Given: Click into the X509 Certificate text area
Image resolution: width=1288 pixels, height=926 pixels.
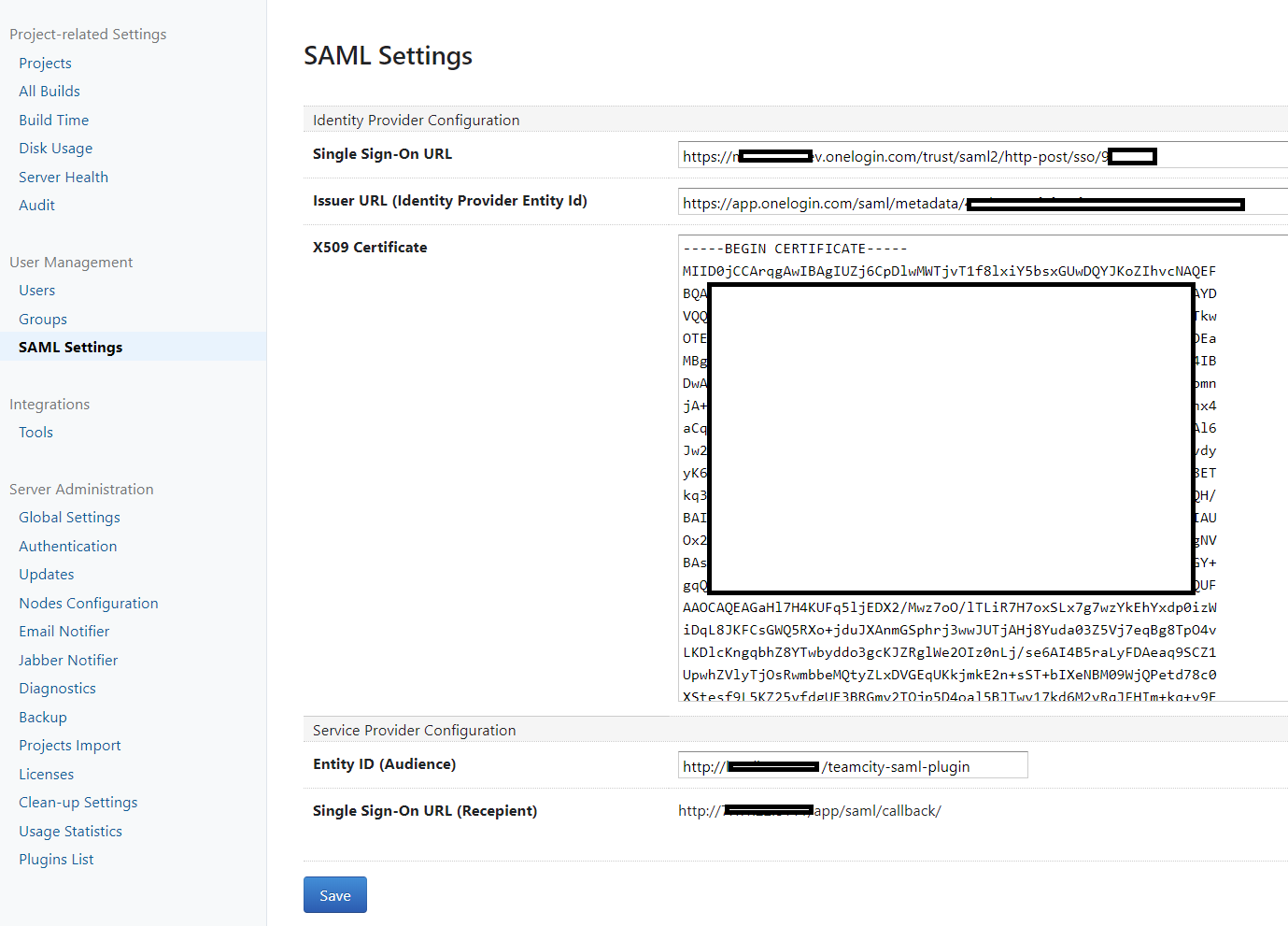Looking at the screenshot, I should point(983,468).
